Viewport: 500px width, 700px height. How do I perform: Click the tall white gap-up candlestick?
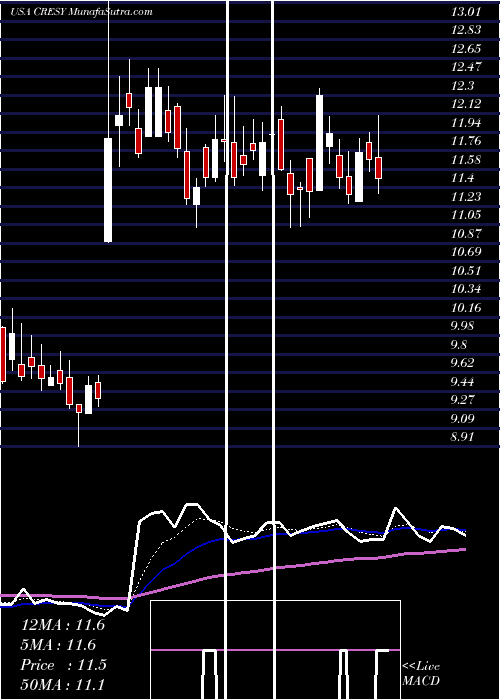108,190
